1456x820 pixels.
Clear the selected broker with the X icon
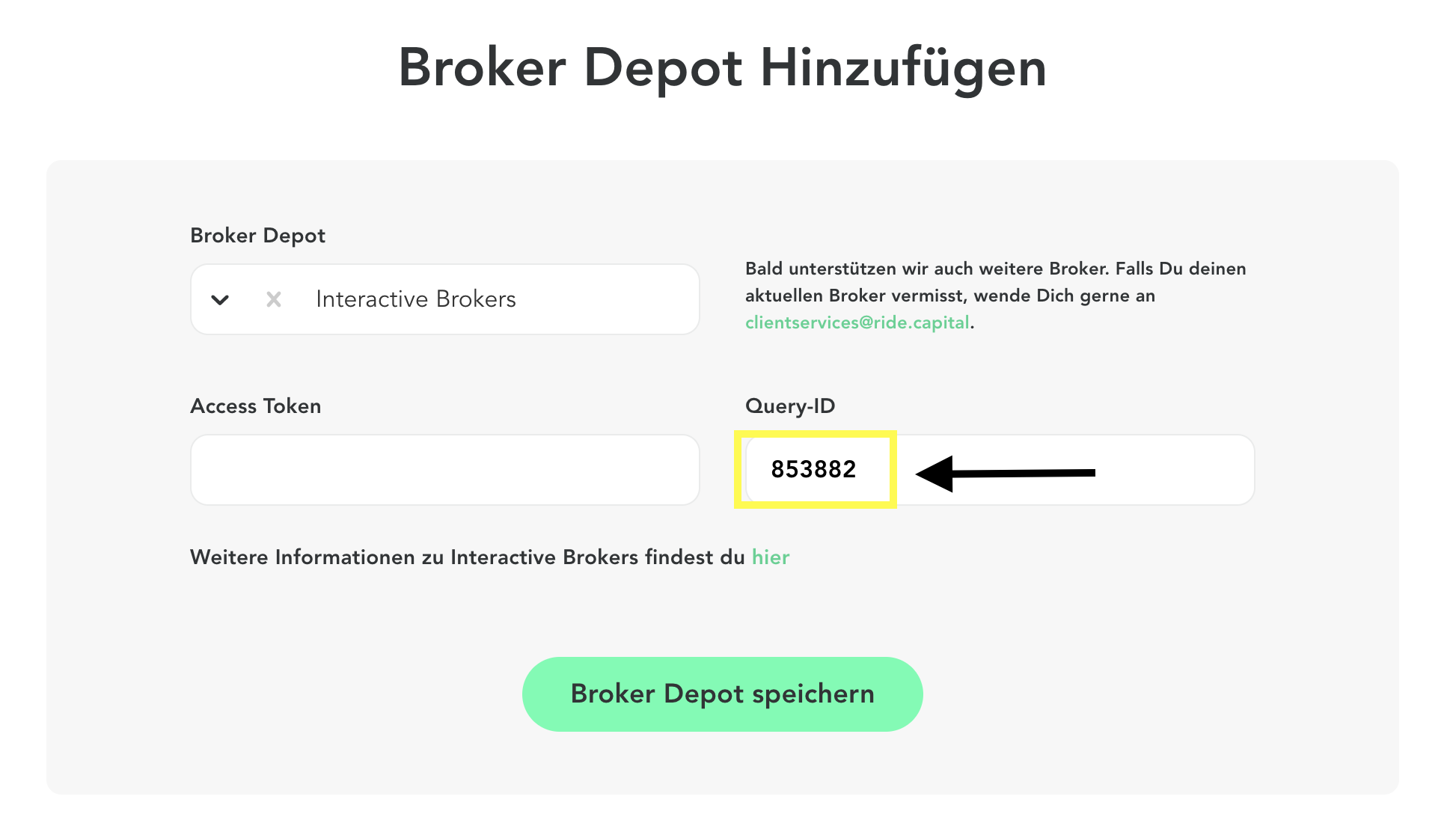[x=274, y=300]
